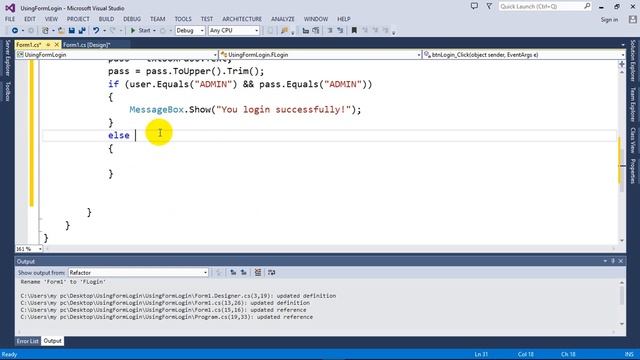Close the Form1.cs tab
This screenshot has height=360, width=640.
[57, 45]
